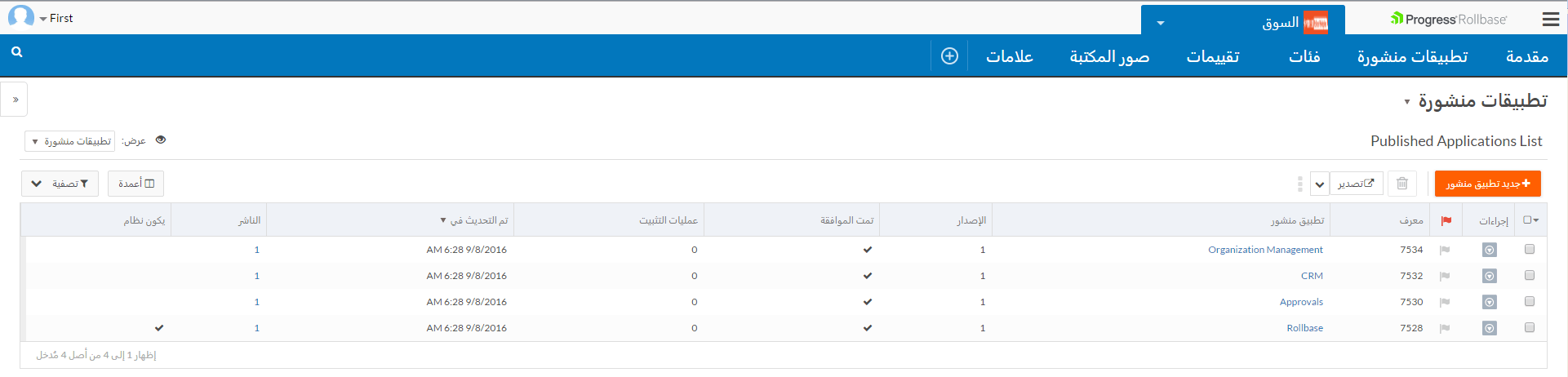Click the search magnifier icon

pyautogui.click(x=17, y=52)
